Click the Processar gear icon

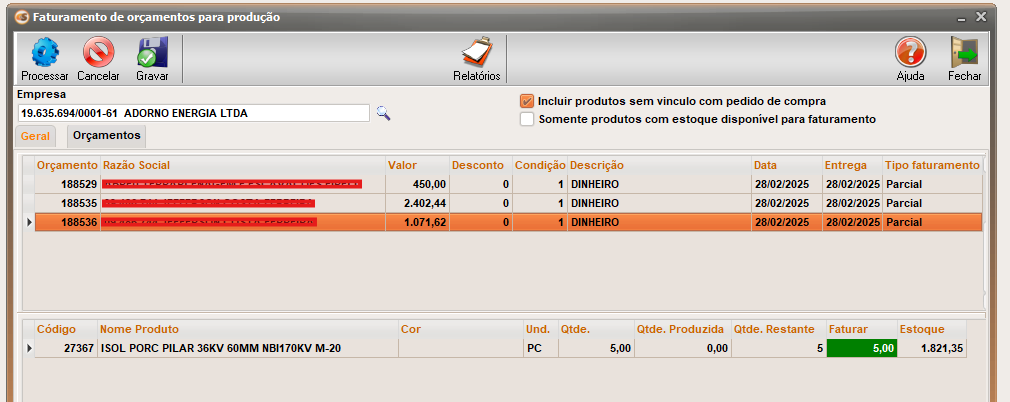44,52
